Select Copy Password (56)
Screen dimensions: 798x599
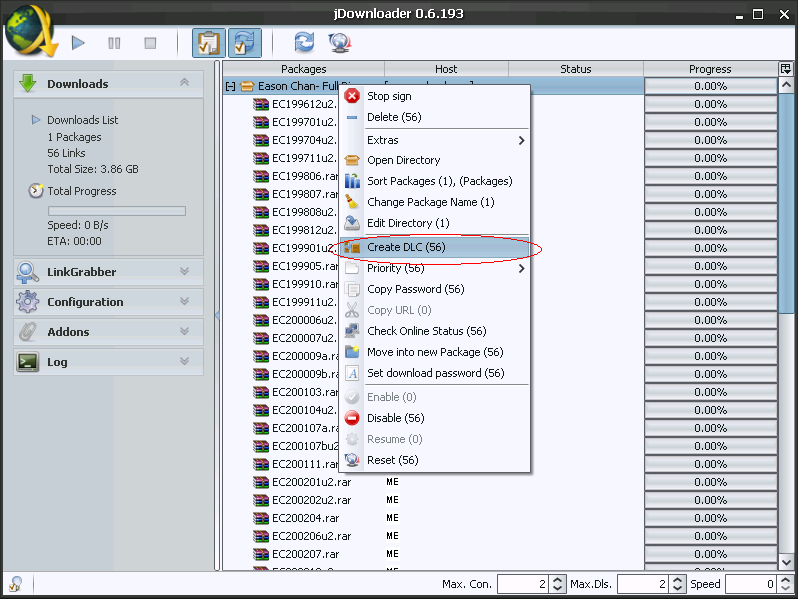(435, 289)
